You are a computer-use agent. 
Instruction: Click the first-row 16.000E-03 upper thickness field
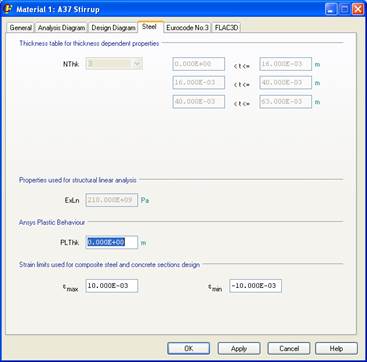coord(286,64)
